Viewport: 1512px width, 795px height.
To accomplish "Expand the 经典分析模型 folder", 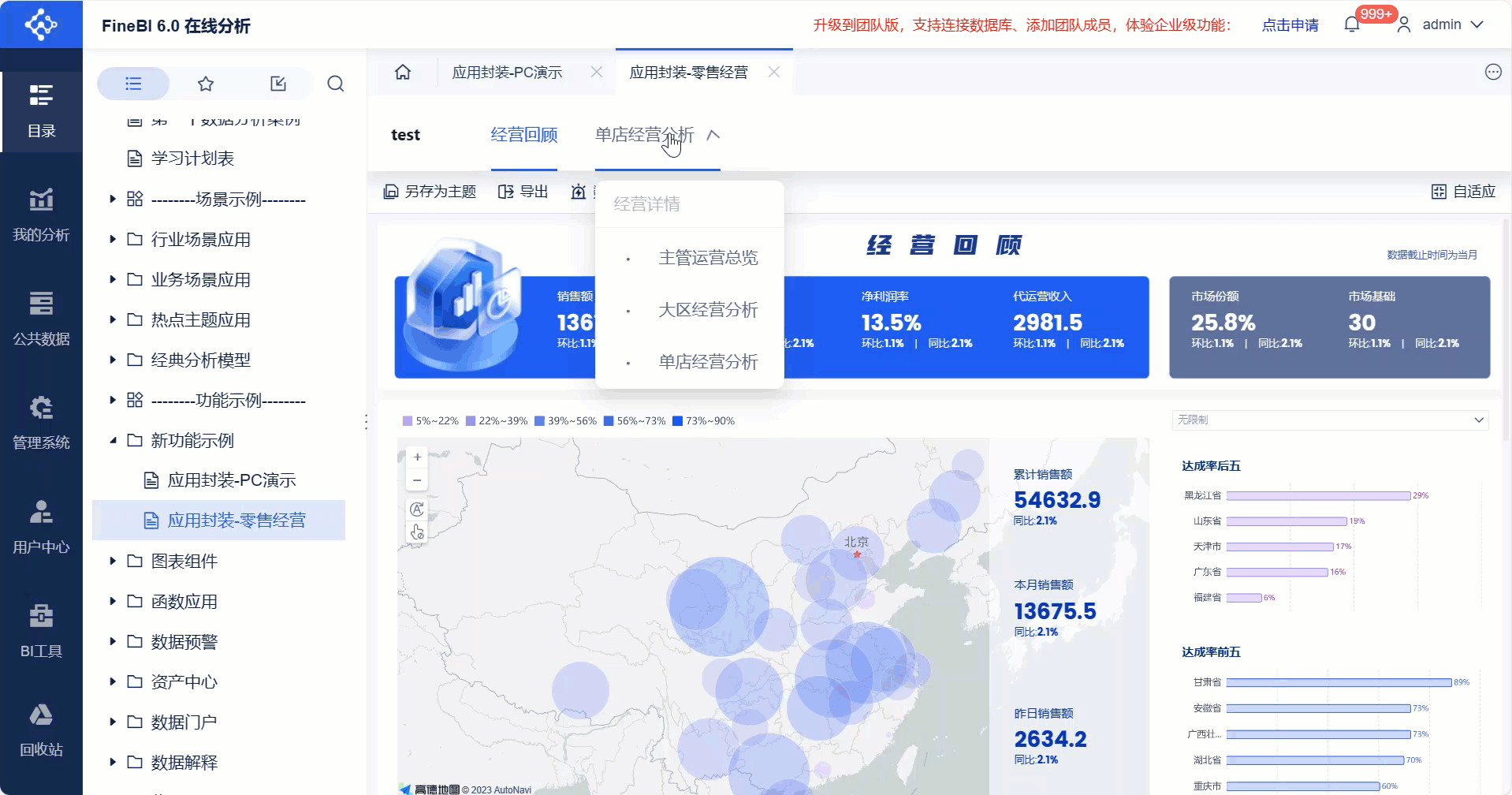I will pyautogui.click(x=113, y=360).
